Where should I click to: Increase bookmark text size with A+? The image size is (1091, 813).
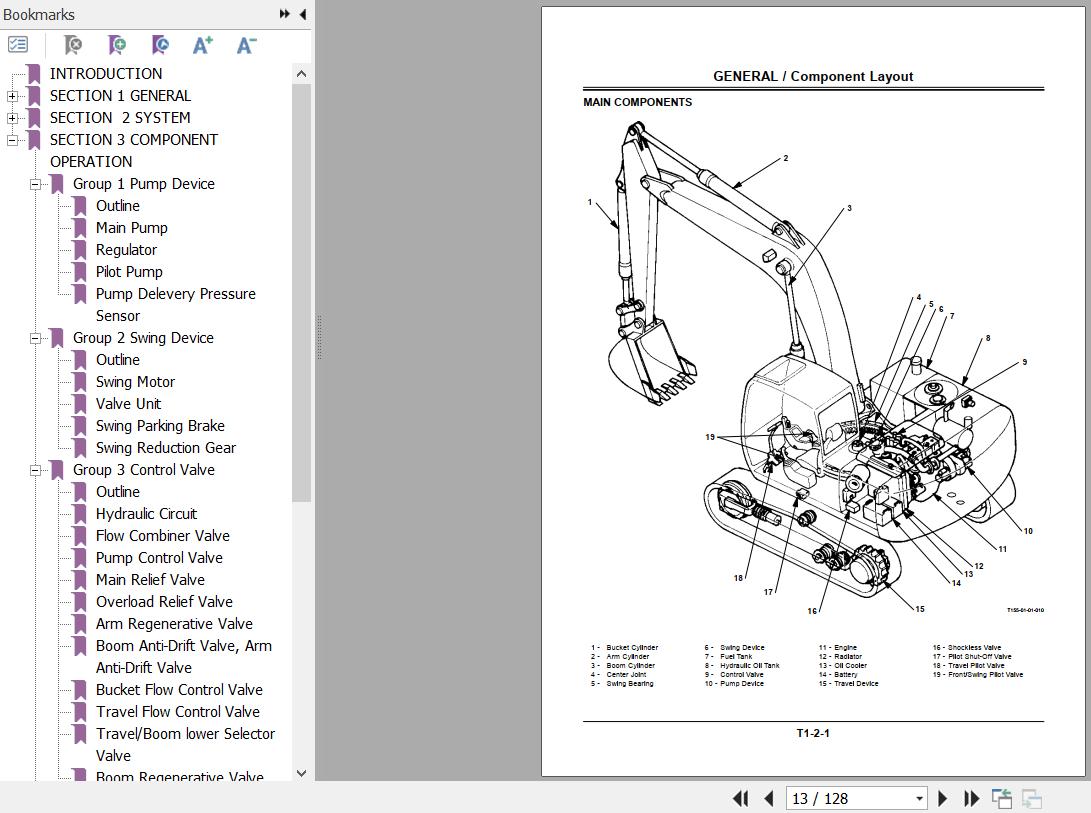point(203,45)
